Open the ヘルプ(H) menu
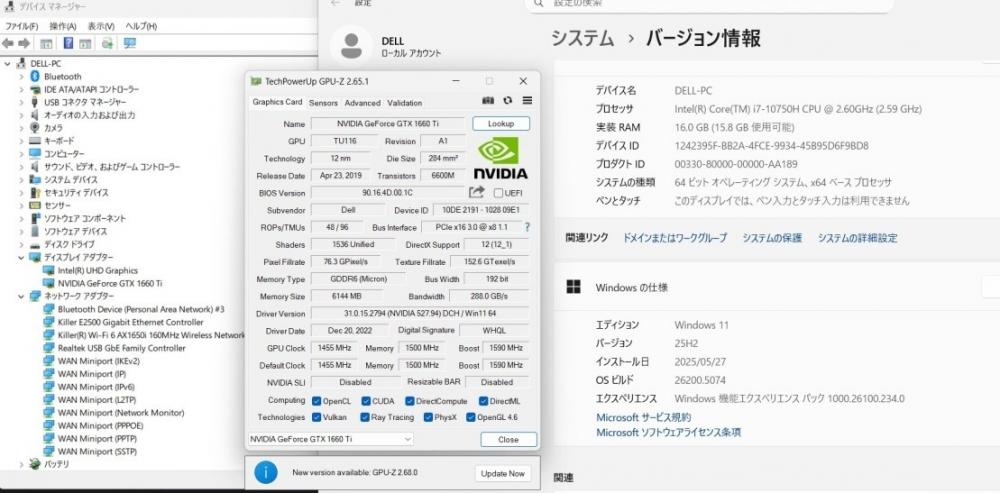 click(141, 26)
